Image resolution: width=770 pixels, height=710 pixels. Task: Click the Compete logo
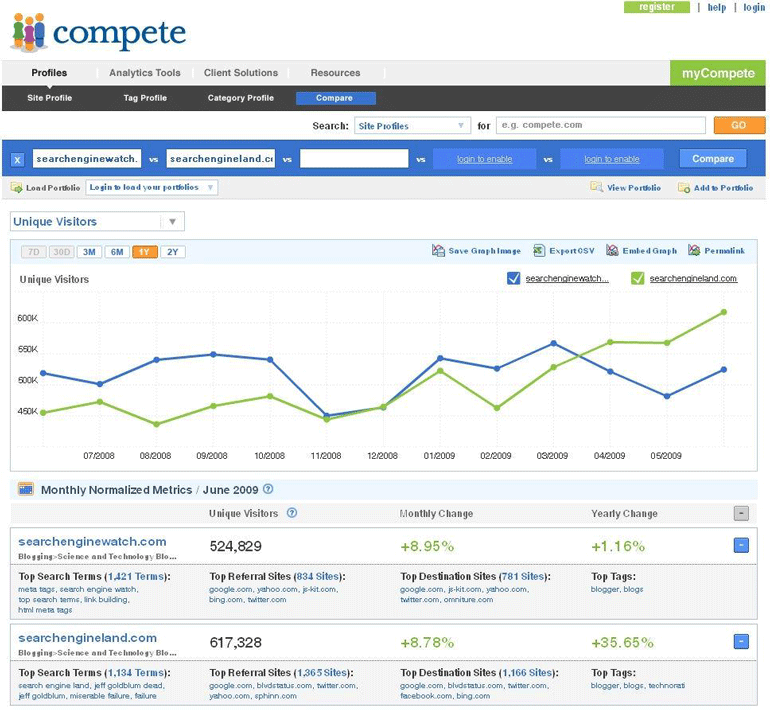(x=98, y=33)
